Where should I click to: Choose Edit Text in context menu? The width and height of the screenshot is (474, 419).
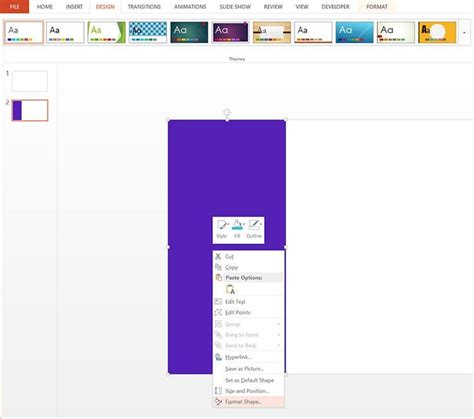point(249,302)
